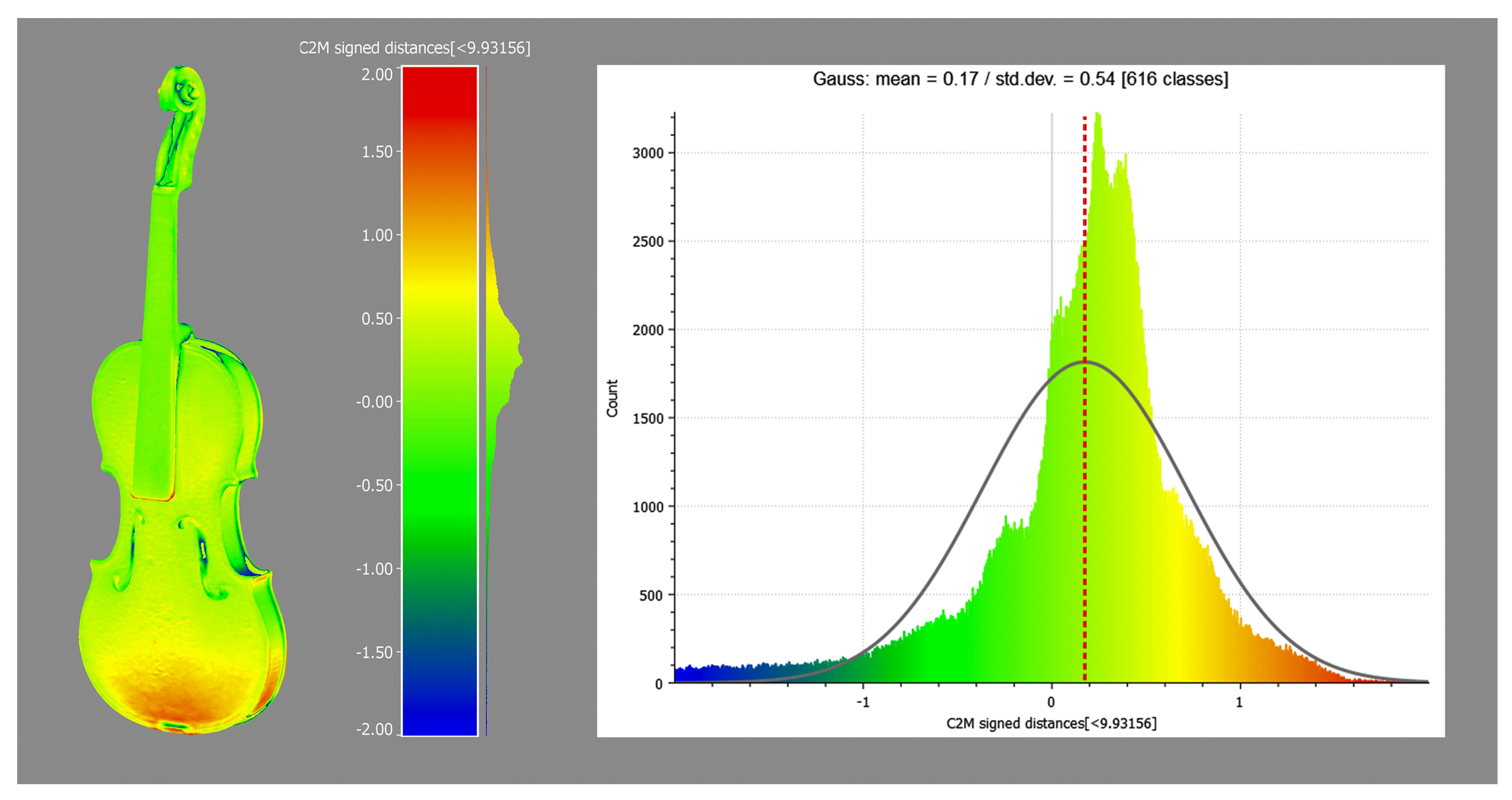1512x800 pixels.
Task: Click the 'C2M signed distances' color scale title
Action: click(x=414, y=48)
